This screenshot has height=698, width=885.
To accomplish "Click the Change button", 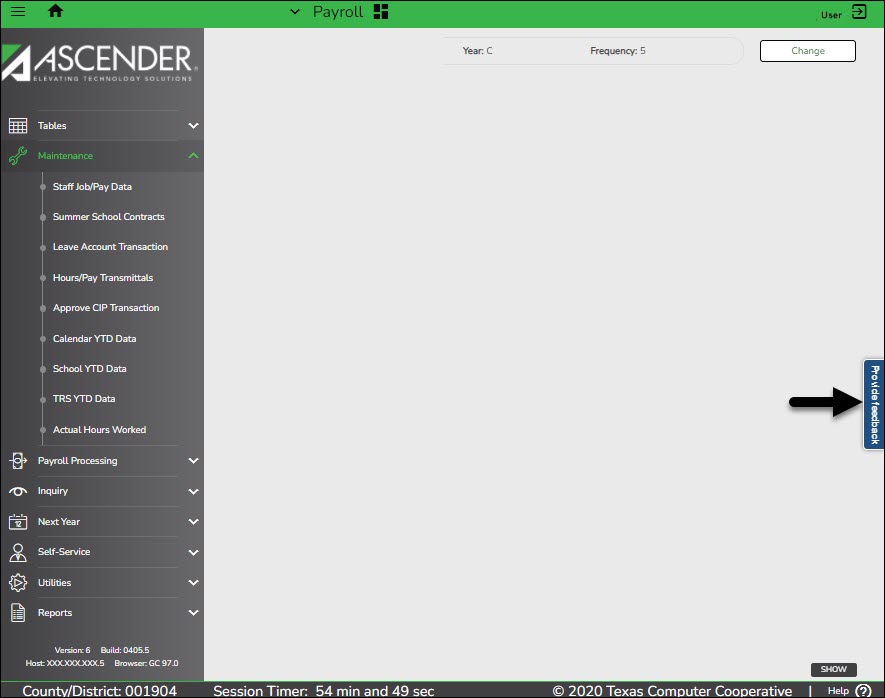I will (807, 51).
